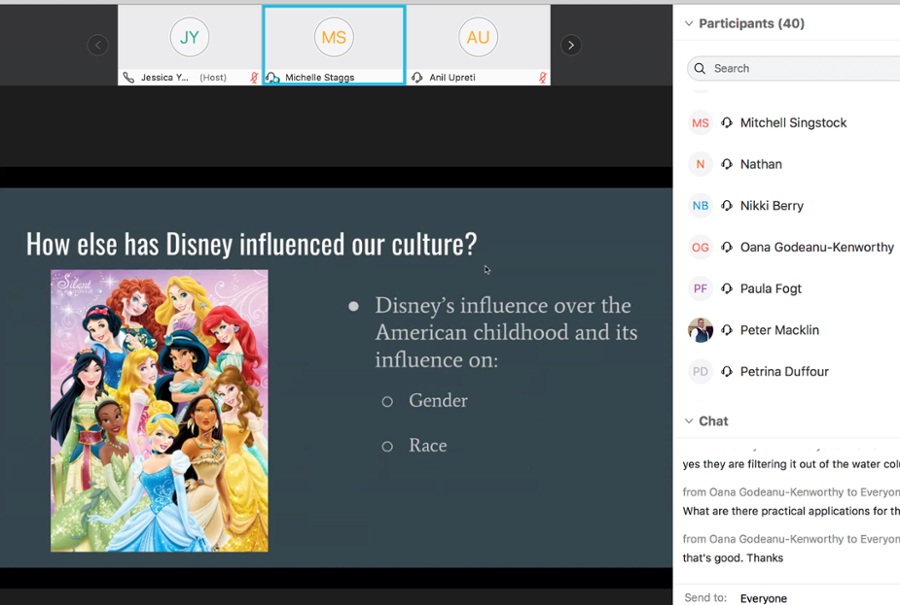Click the Disney princesses image on the slide
This screenshot has height=605, width=900.
coord(159,411)
